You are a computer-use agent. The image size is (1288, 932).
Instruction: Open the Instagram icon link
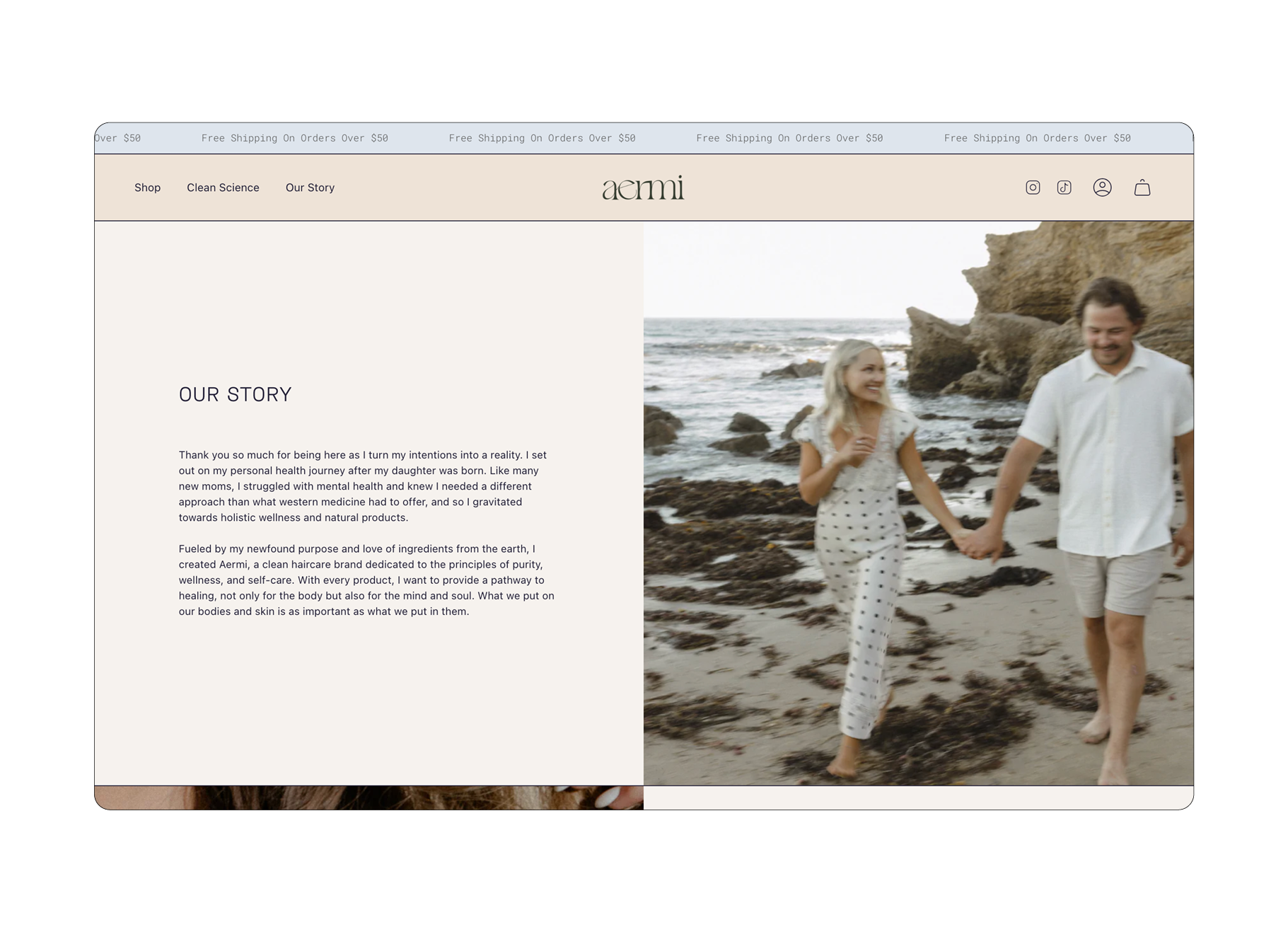[x=1033, y=188]
